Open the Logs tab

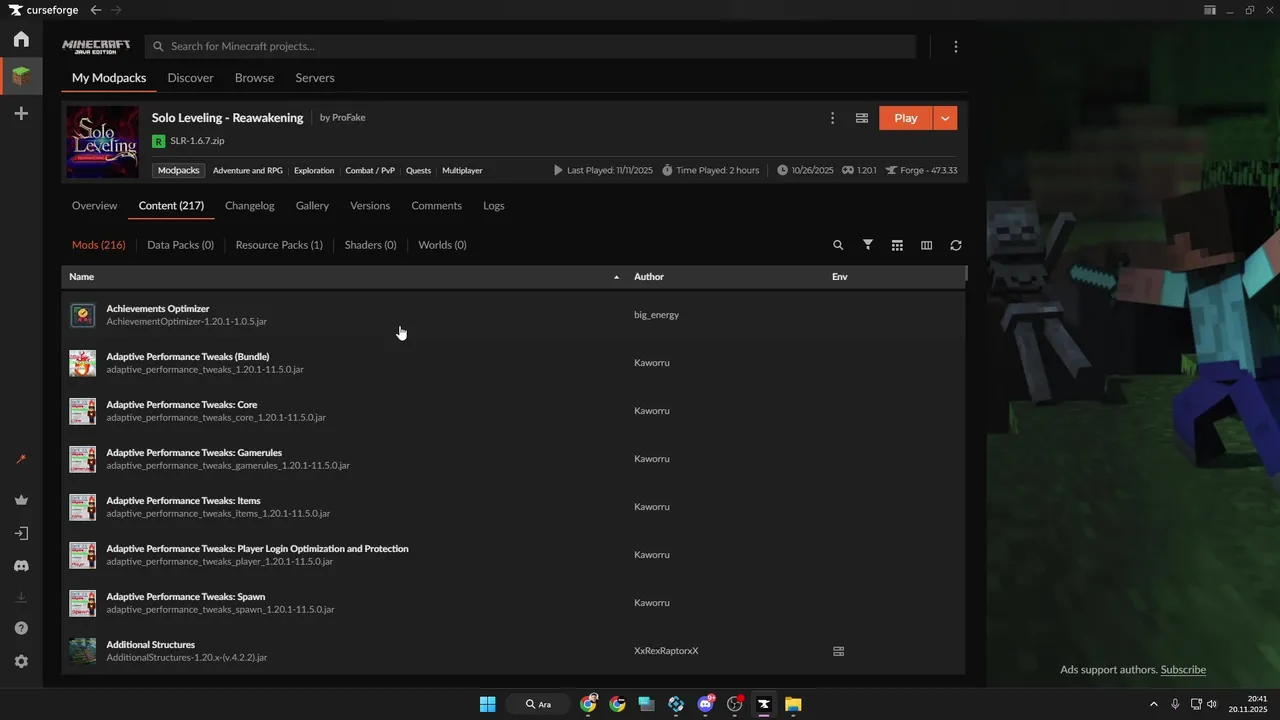coord(494,206)
